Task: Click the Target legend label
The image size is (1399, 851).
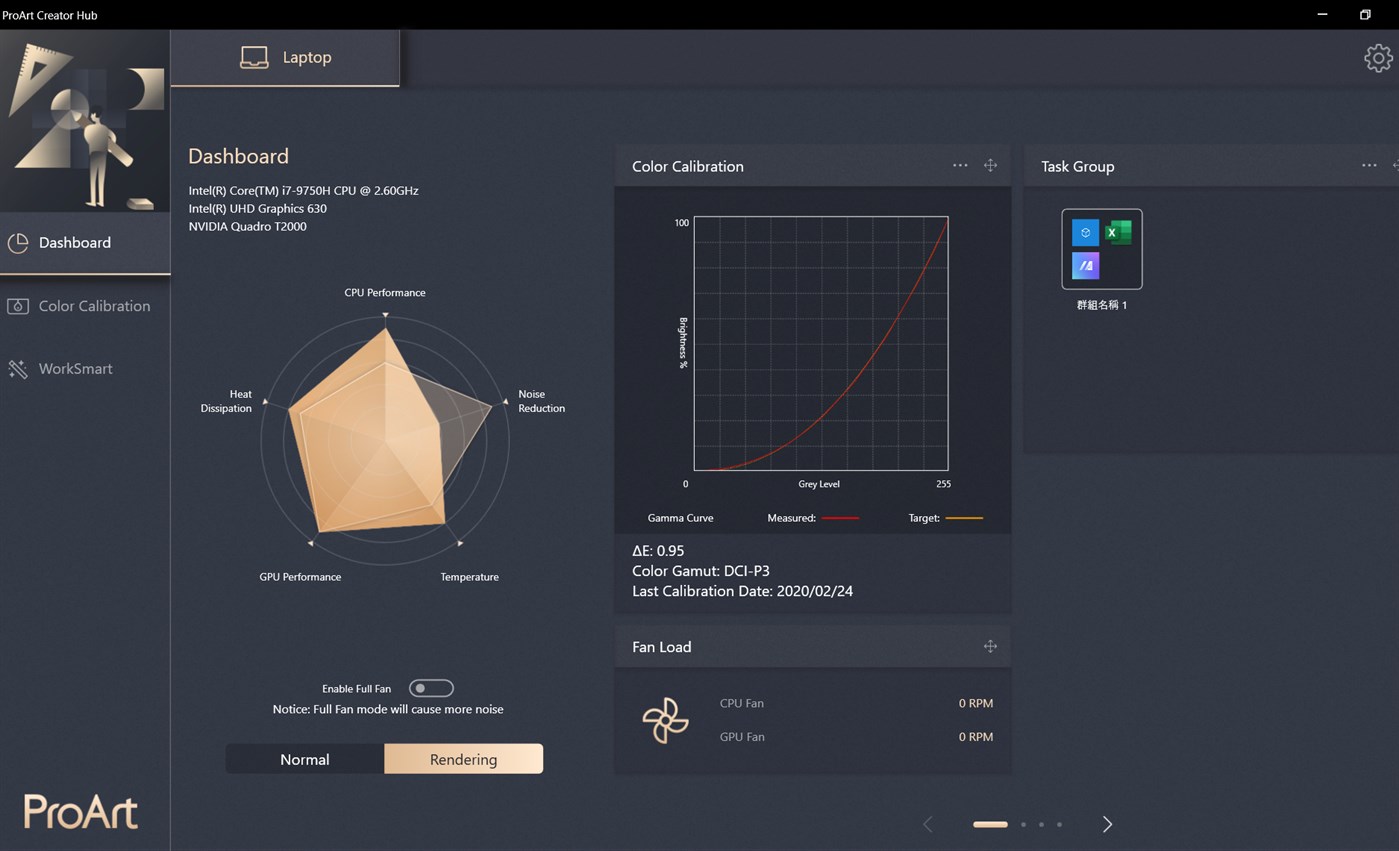Action: coord(924,518)
